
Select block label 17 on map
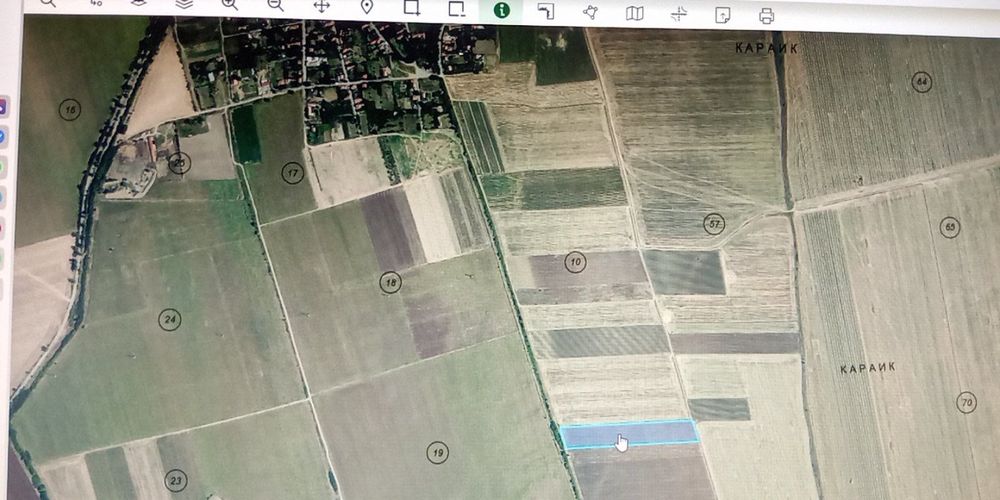(293, 173)
